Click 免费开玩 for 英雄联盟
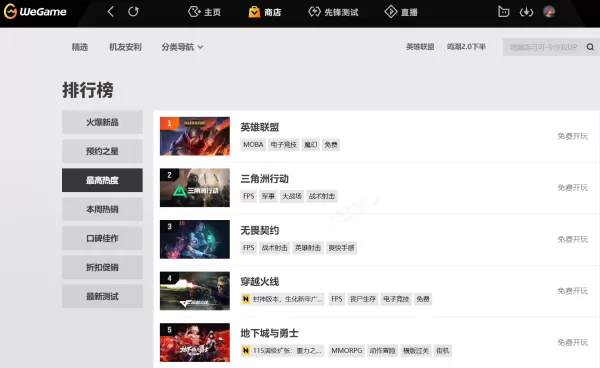Screen dimensions: 600x368 coord(572,136)
